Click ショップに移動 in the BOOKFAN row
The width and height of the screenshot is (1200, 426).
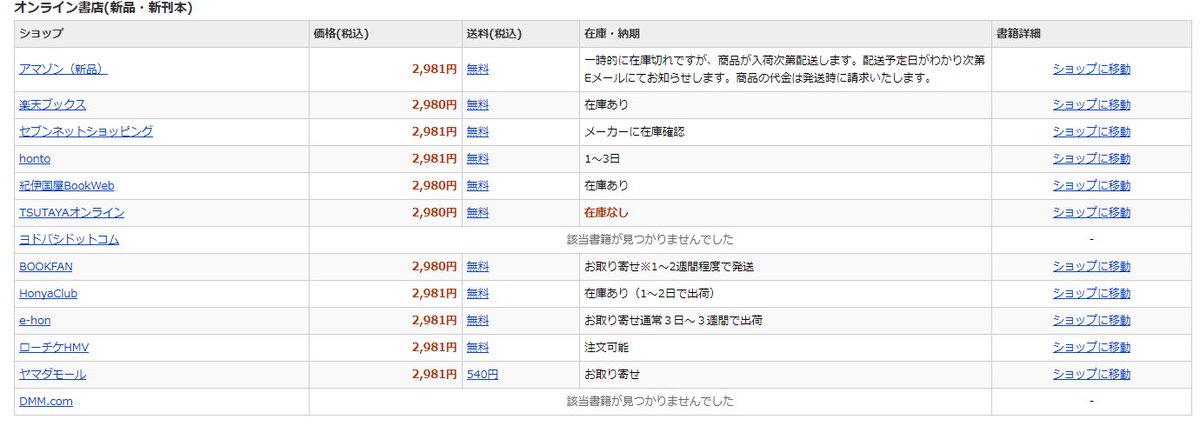click(x=1091, y=266)
